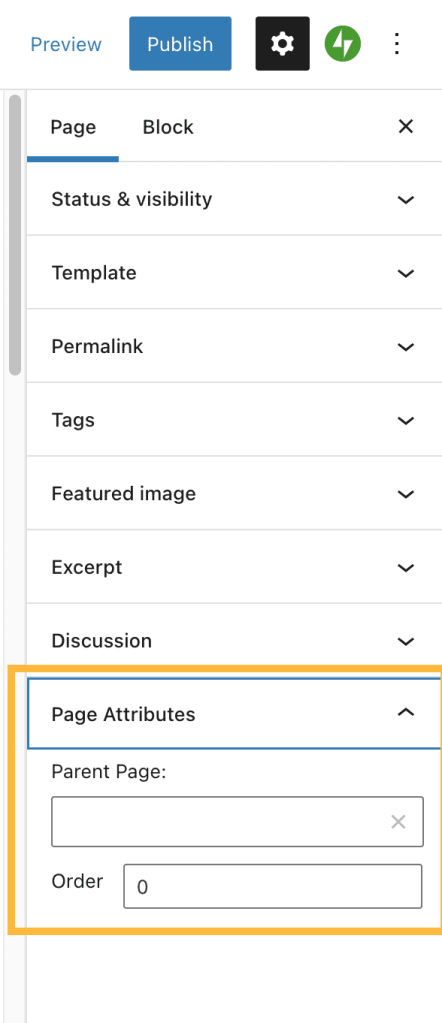Expand the Template panel
Image resolution: width=442 pixels, height=1023 pixels.
point(234,273)
